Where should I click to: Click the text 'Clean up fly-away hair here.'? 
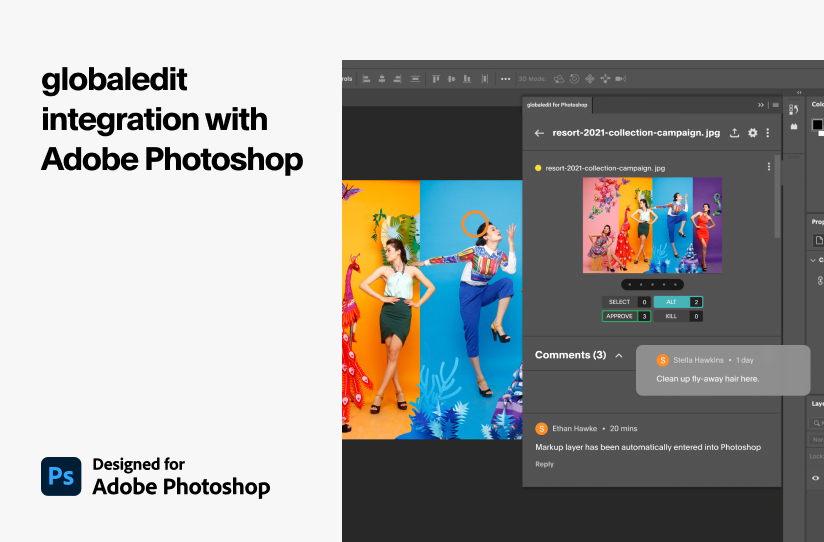click(x=707, y=379)
